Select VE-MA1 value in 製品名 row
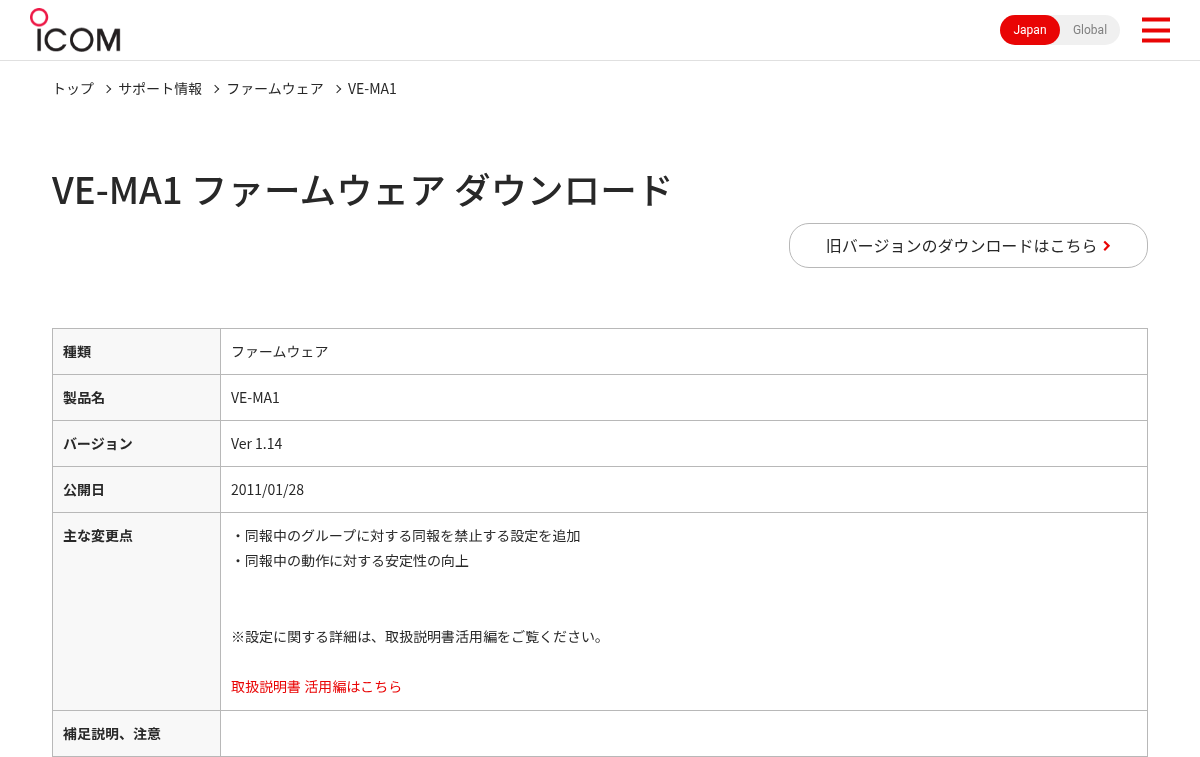This screenshot has height=757, width=1200. pyautogui.click(x=255, y=397)
